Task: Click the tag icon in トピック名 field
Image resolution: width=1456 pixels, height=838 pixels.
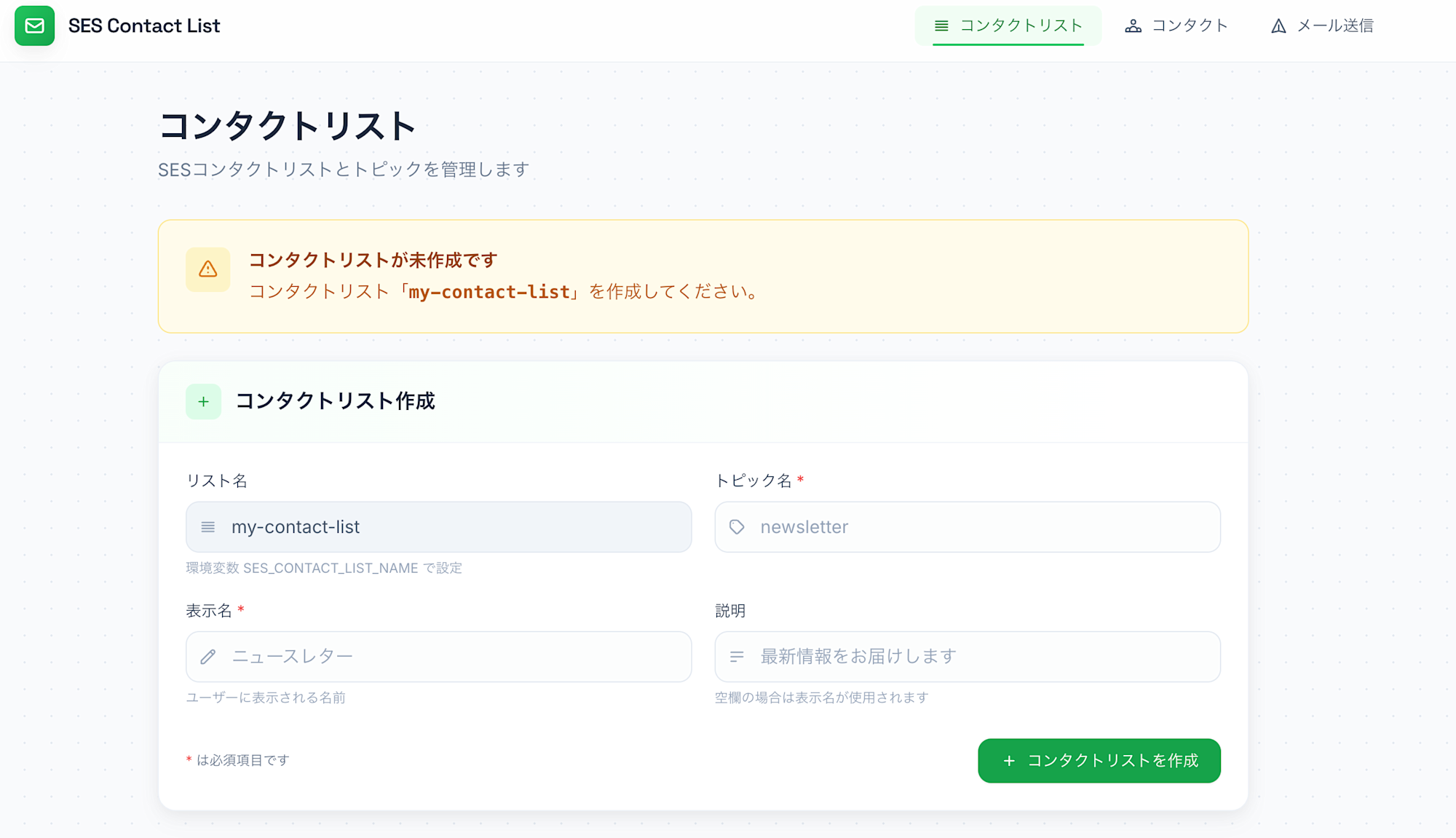Action: [737, 527]
